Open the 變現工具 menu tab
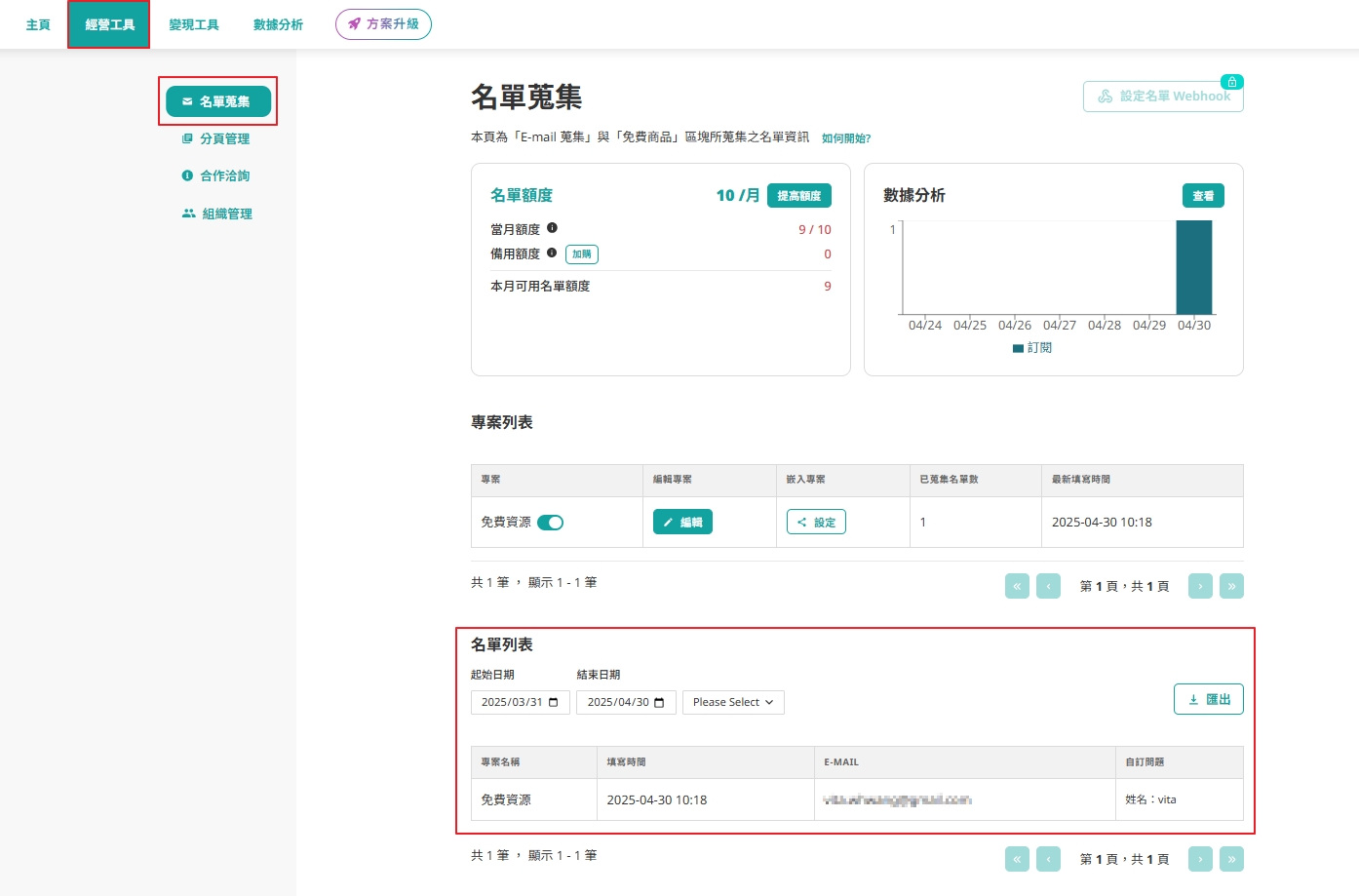The width and height of the screenshot is (1359, 896). [x=194, y=24]
